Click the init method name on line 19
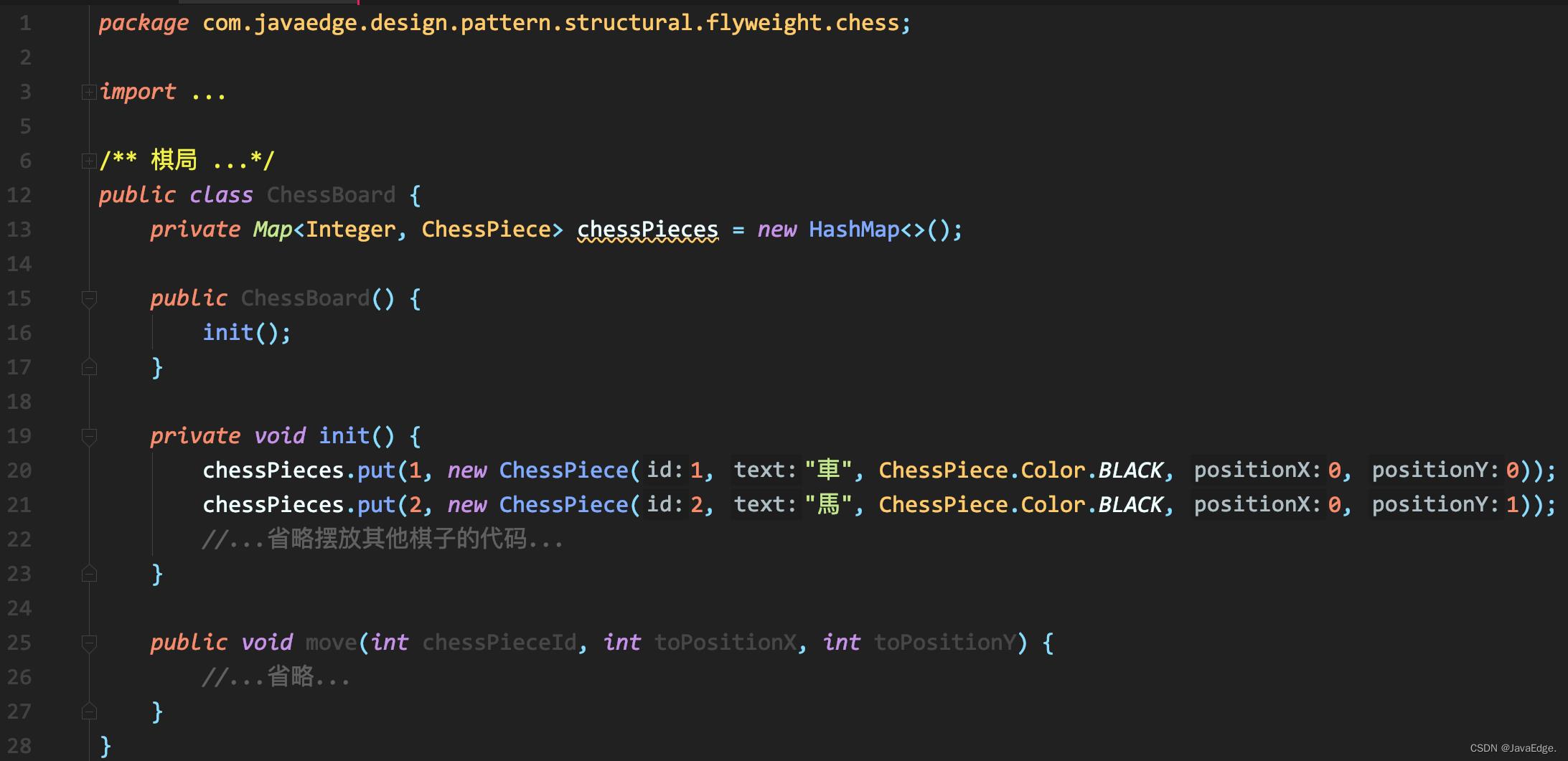1568x761 pixels. 344,436
